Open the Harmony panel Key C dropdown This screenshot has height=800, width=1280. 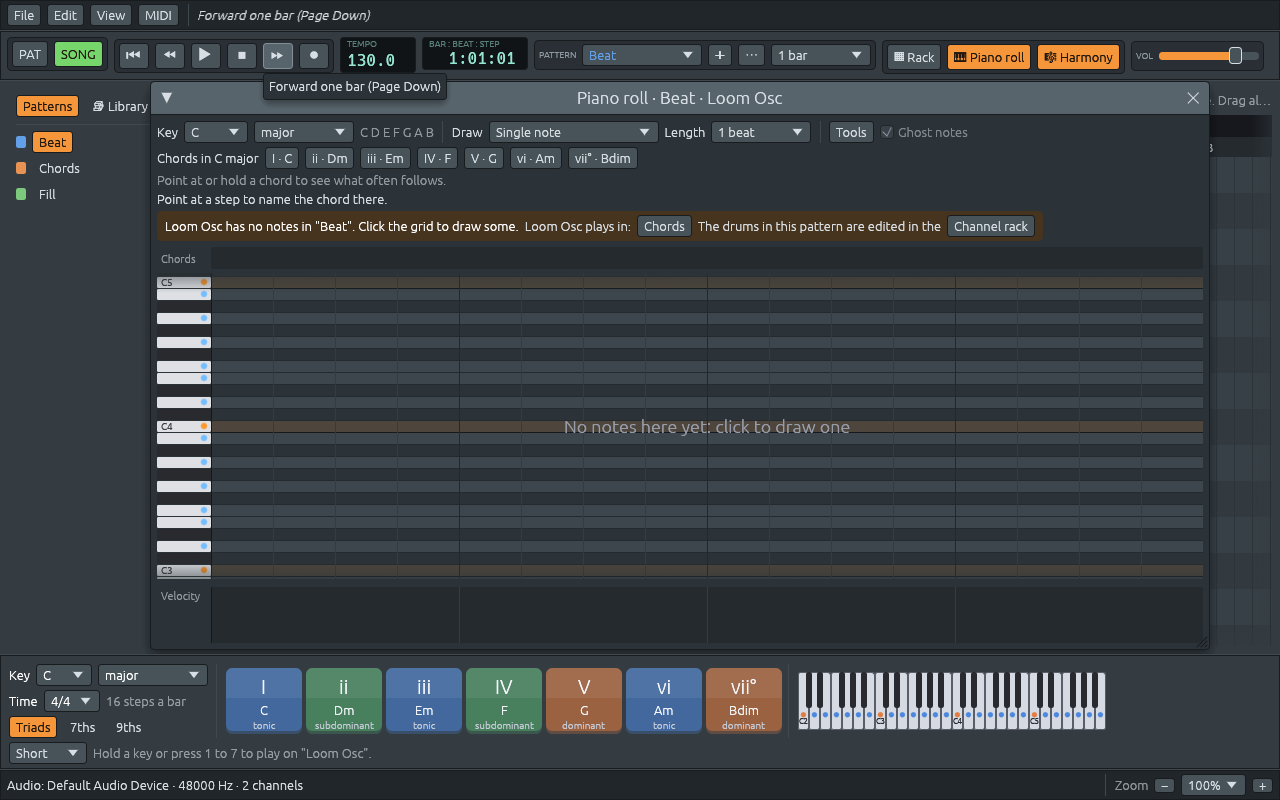click(63, 675)
